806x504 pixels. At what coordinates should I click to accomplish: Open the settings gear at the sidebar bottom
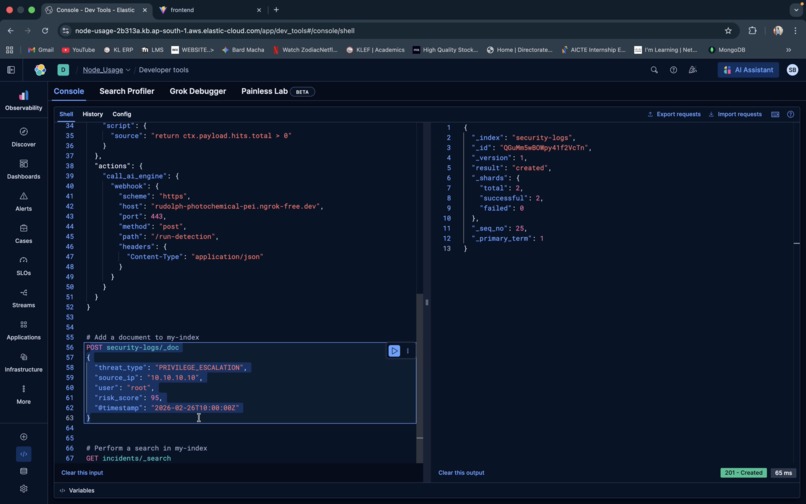click(24, 489)
